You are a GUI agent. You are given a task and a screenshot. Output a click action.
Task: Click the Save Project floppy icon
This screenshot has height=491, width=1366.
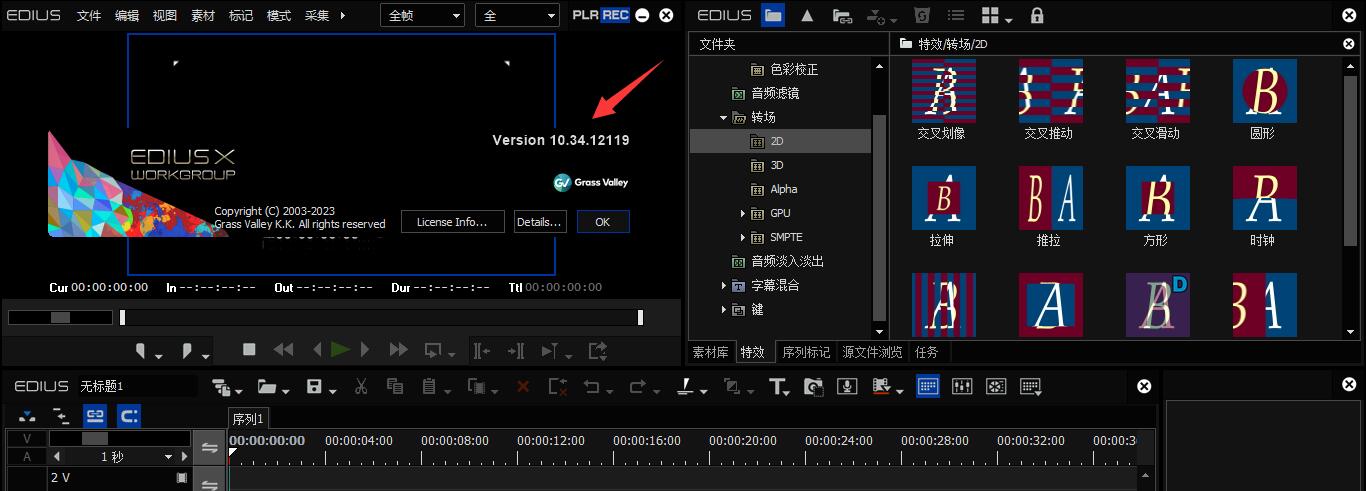tap(314, 387)
